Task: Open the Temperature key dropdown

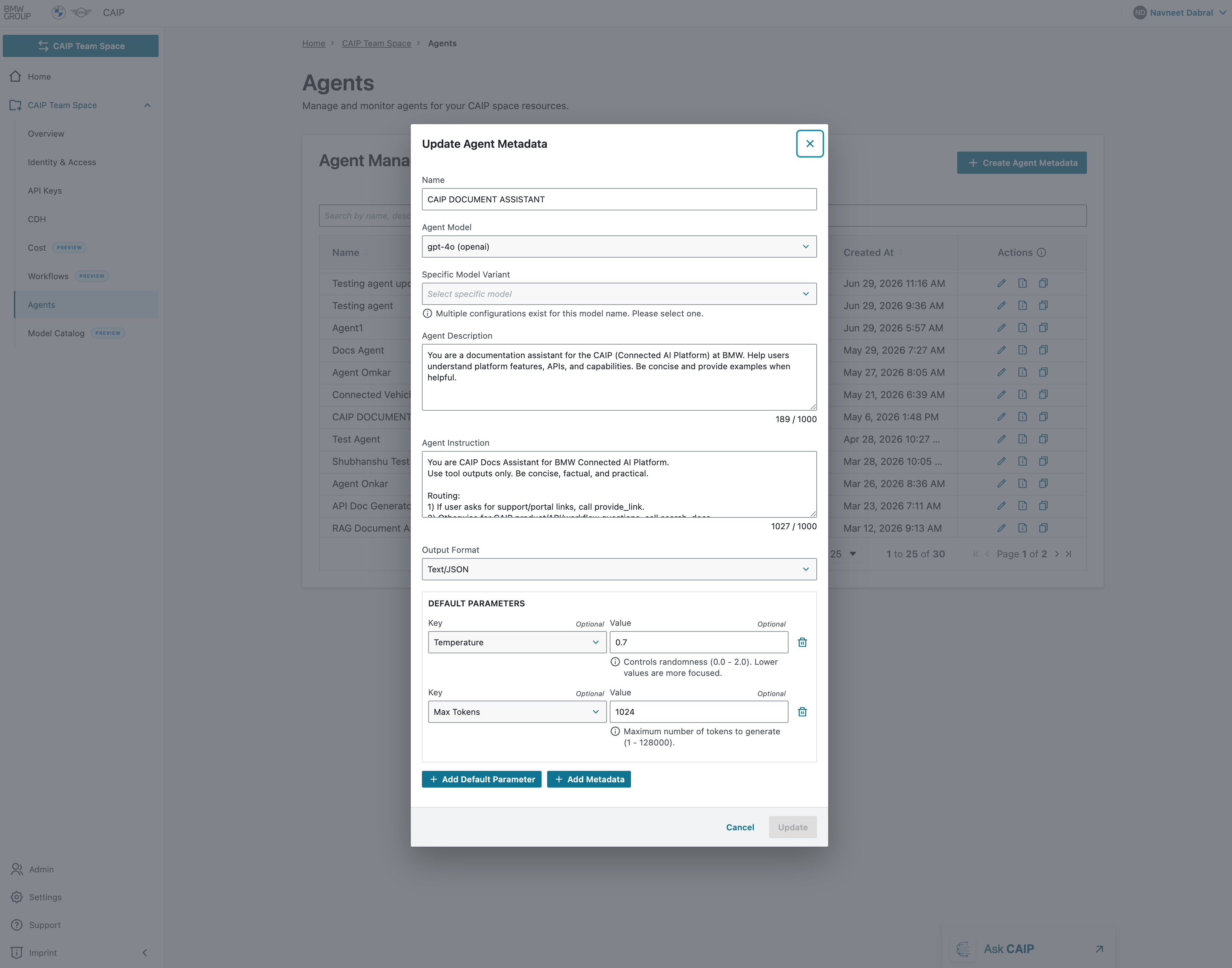Action: (x=517, y=642)
